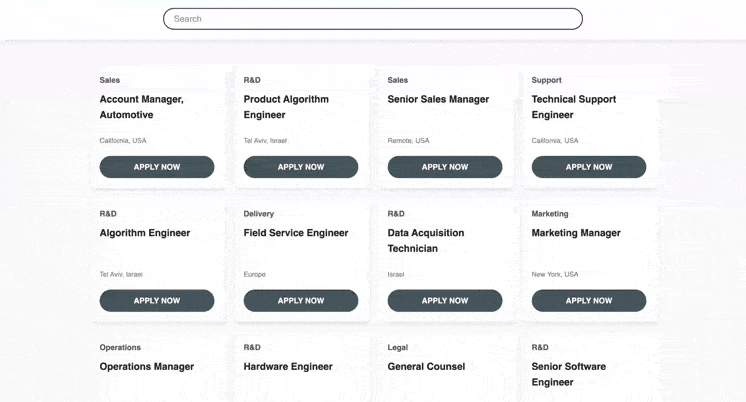Apply now for Product Algorithm Engineer

point(301,167)
